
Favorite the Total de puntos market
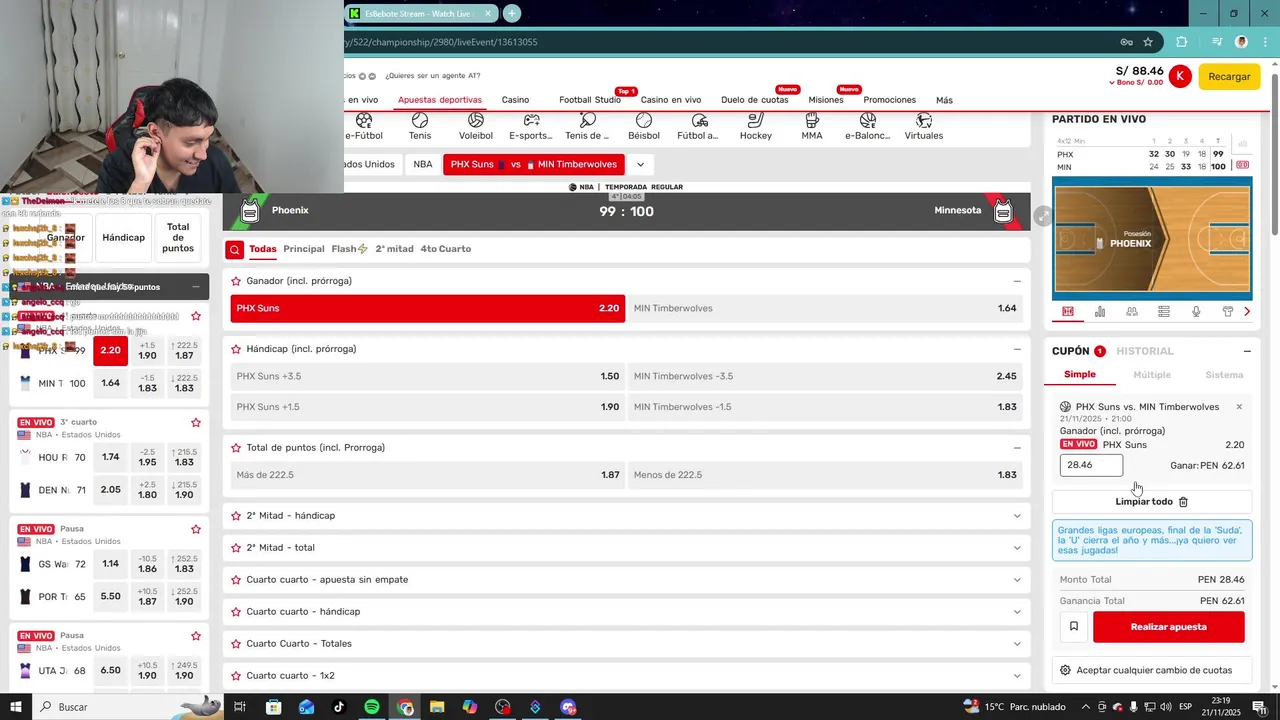click(x=236, y=448)
